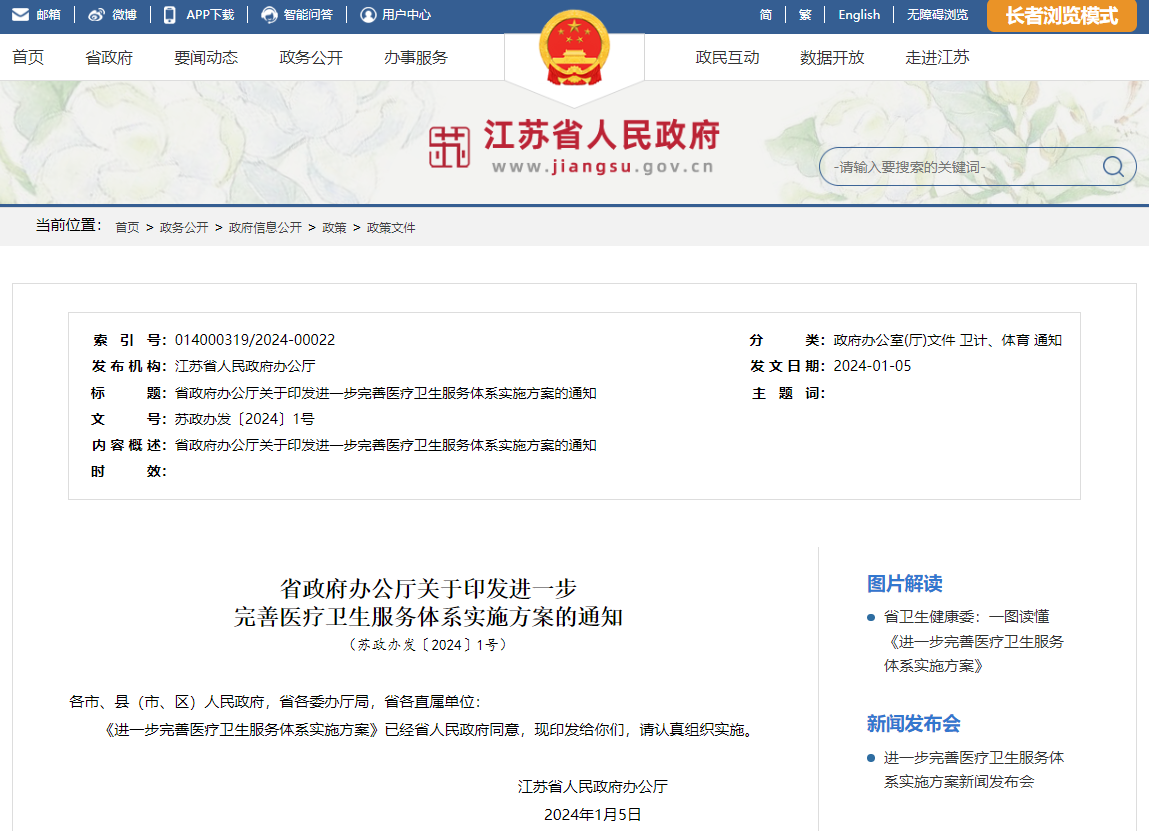This screenshot has width=1149, height=831.
Task: Click the document headline 省政府办公厅关于印发进一步
Action: tap(428, 588)
